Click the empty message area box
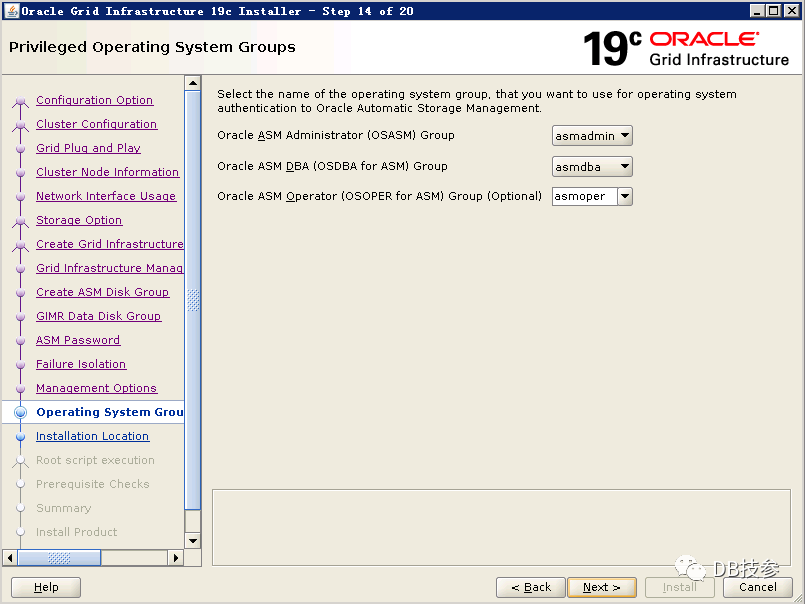The height and width of the screenshot is (604, 805). point(501,527)
